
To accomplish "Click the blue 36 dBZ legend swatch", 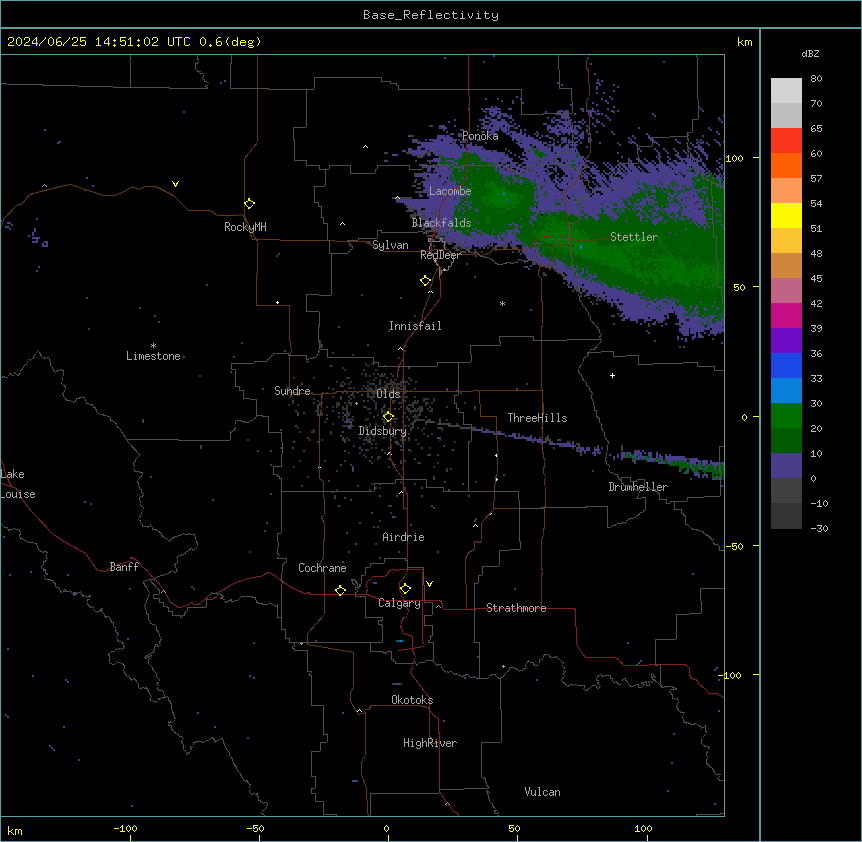I will pyautogui.click(x=786, y=365).
